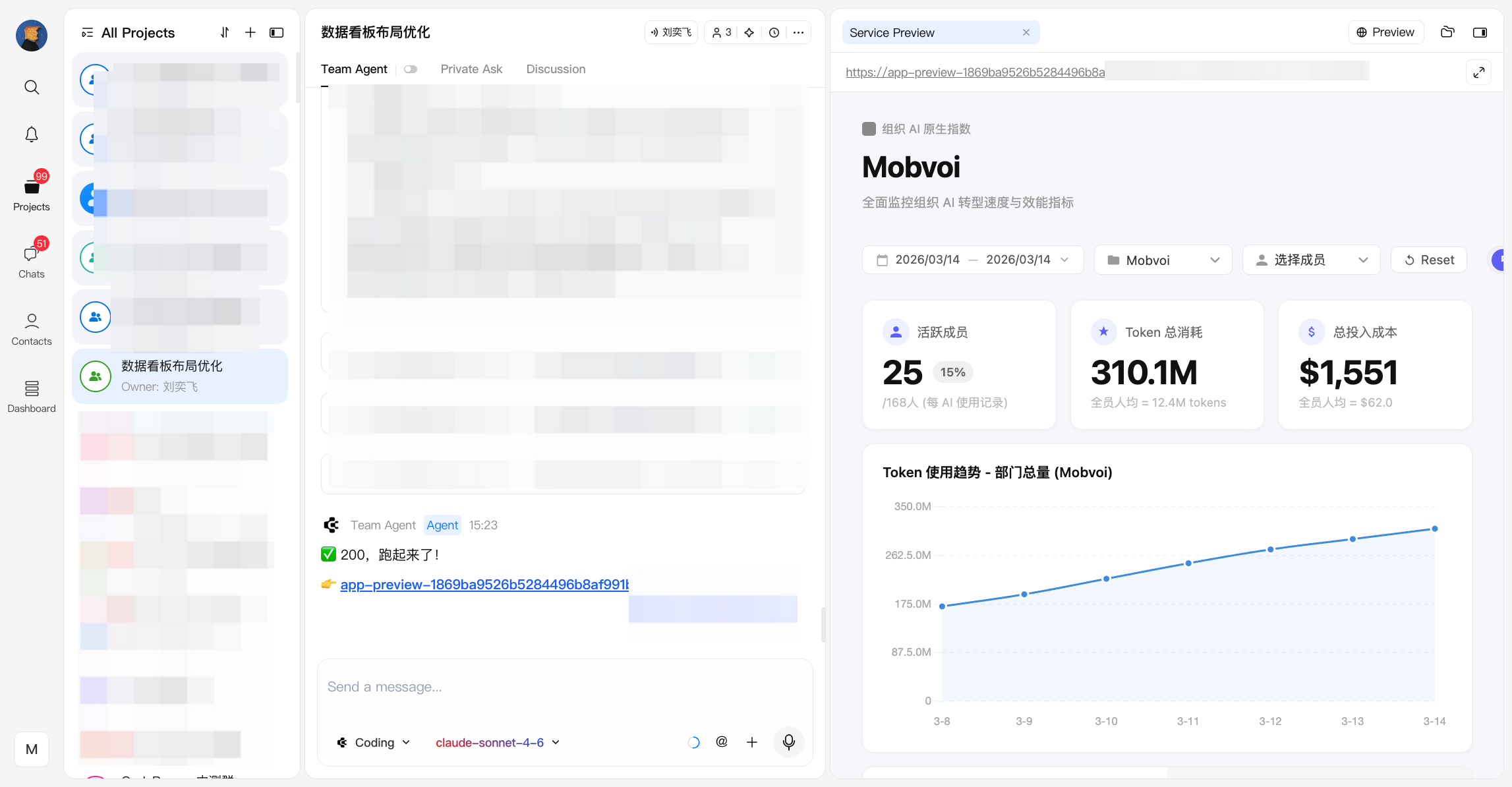Click the 3-11 data point on chart

click(x=1188, y=563)
